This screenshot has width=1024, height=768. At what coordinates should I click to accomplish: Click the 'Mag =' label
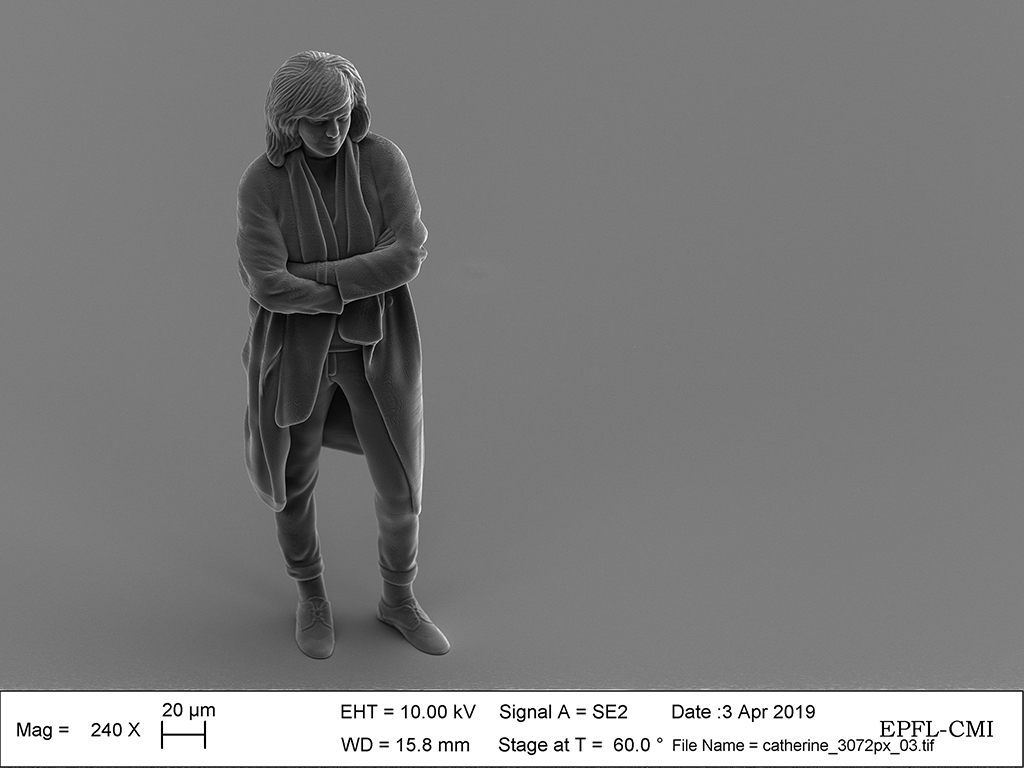[42, 730]
